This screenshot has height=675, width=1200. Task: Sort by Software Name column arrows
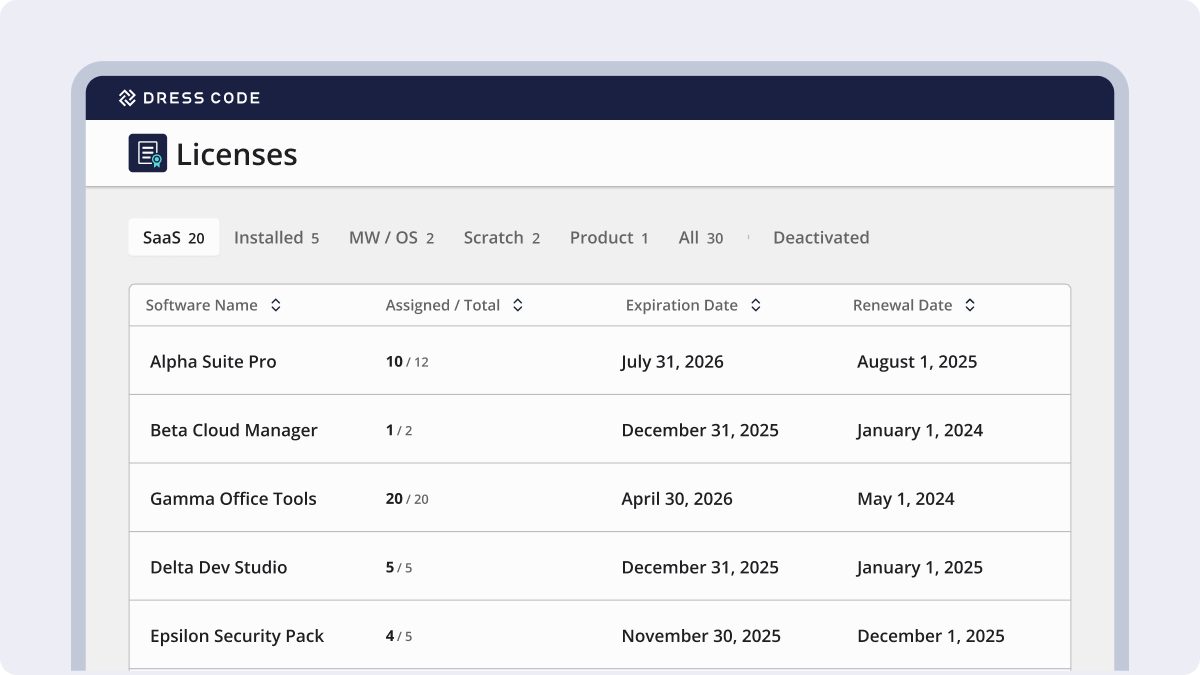(x=276, y=306)
